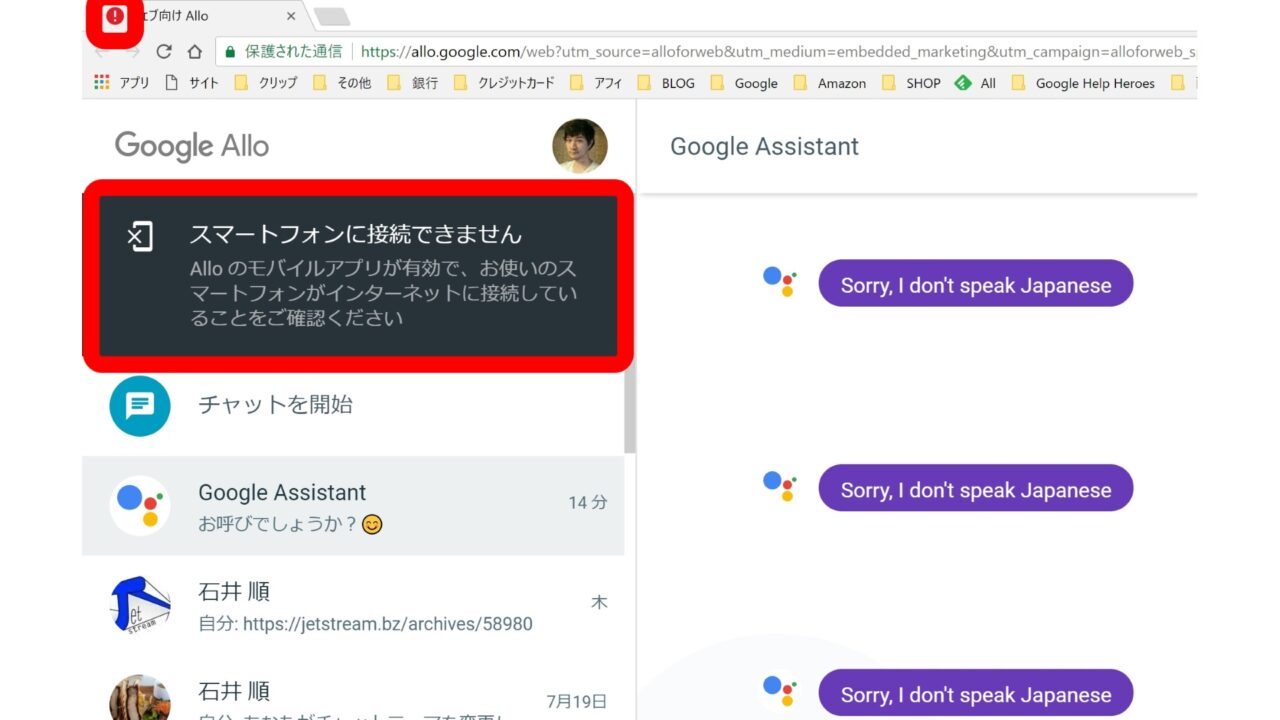This screenshot has width=1280, height=720.
Task: Open the All bookmark with green icon
Action: coord(975,83)
